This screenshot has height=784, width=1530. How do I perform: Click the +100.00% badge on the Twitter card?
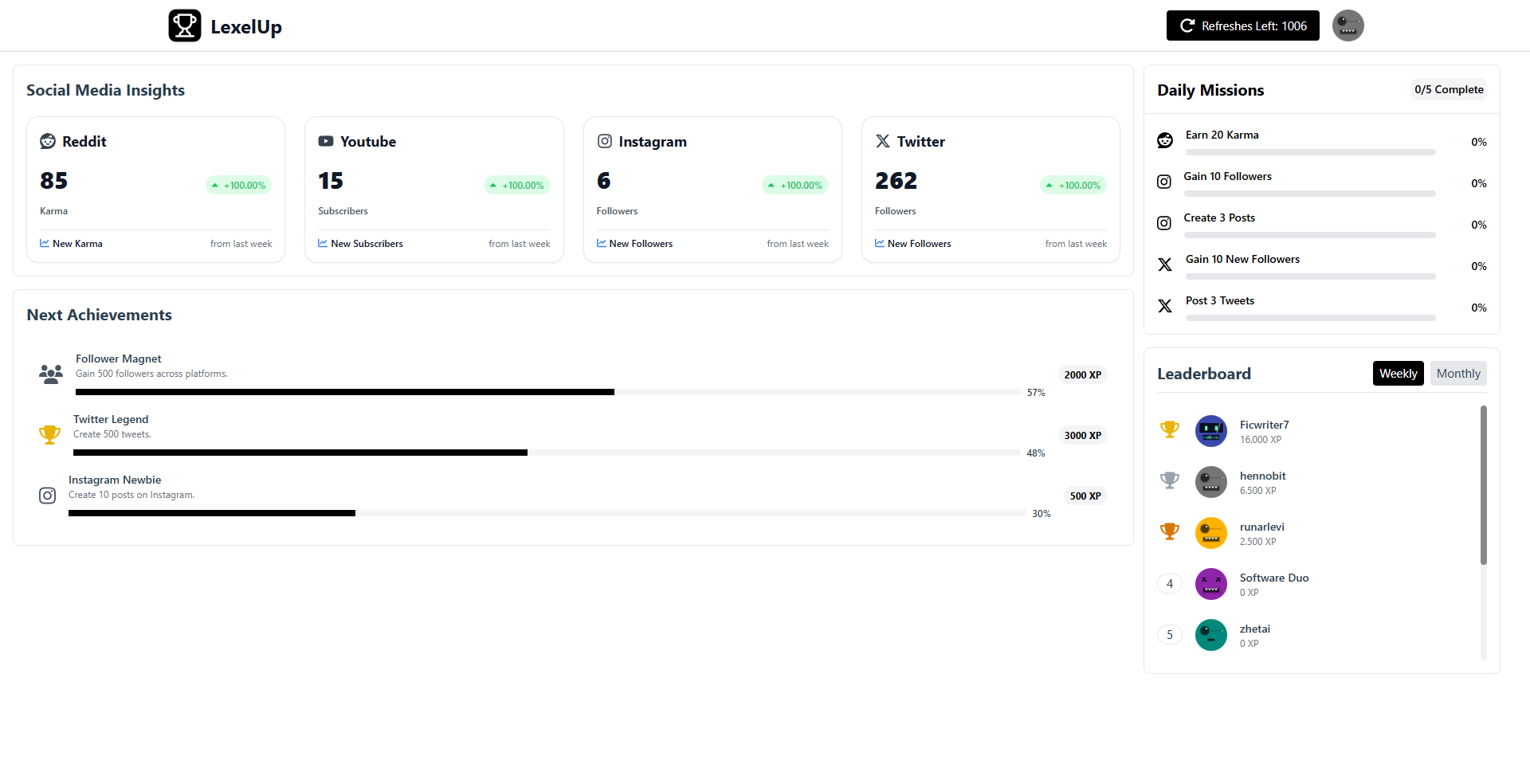[1073, 185]
